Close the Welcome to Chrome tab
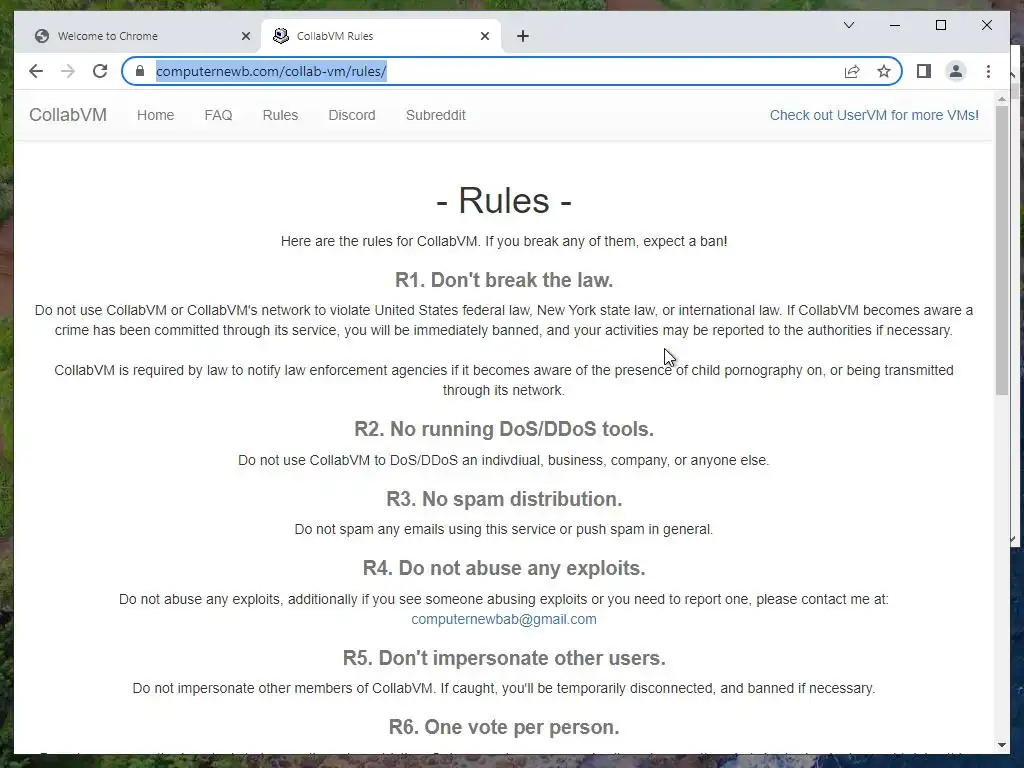This screenshot has height=768, width=1024. click(246, 36)
